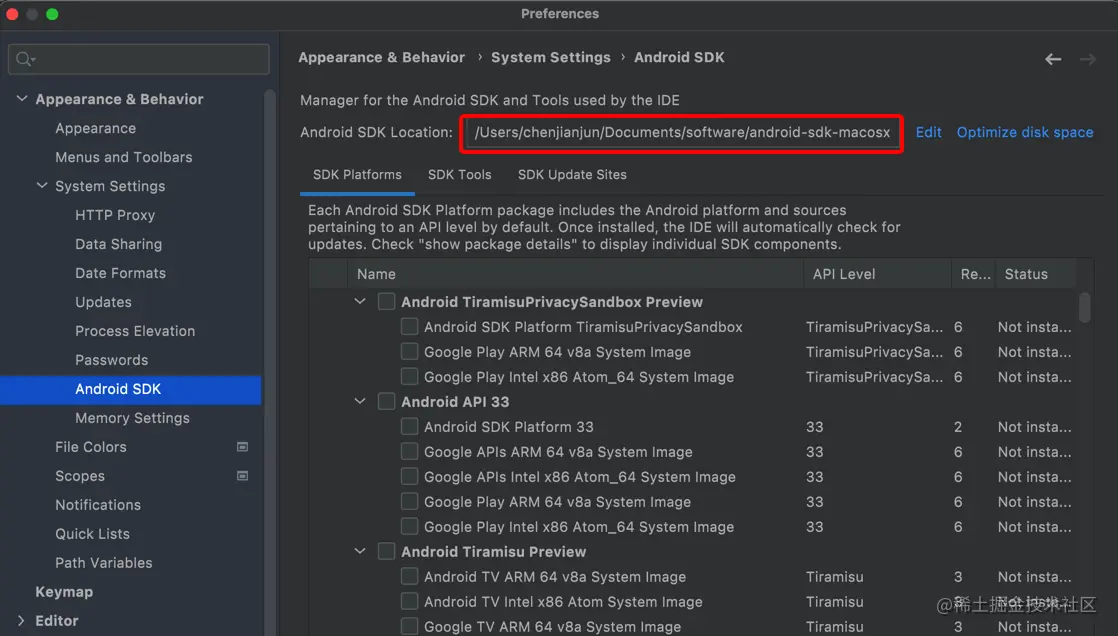Select Date Formats settings
The width and height of the screenshot is (1118, 636).
coord(120,273)
